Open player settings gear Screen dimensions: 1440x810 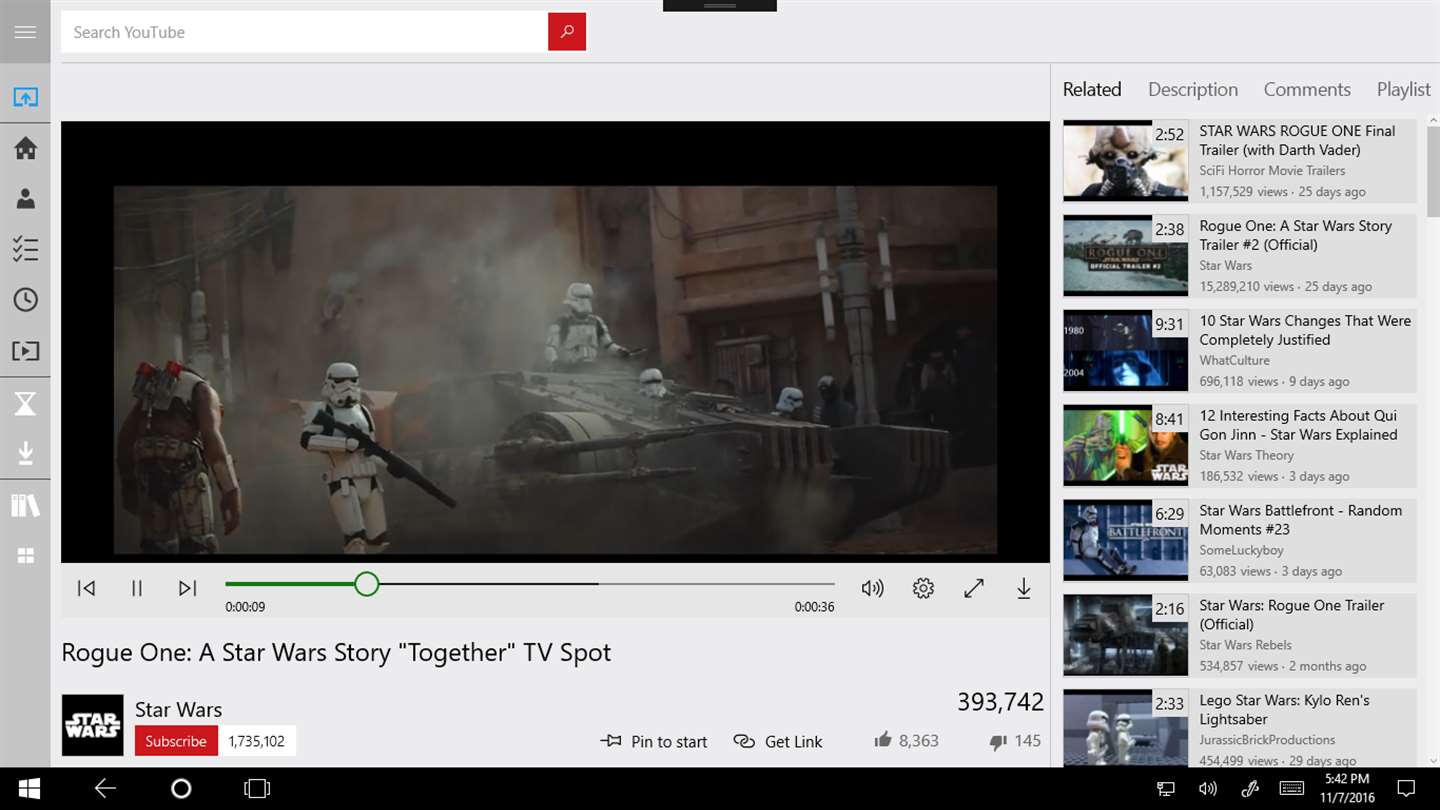pyautogui.click(x=923, y=588)
